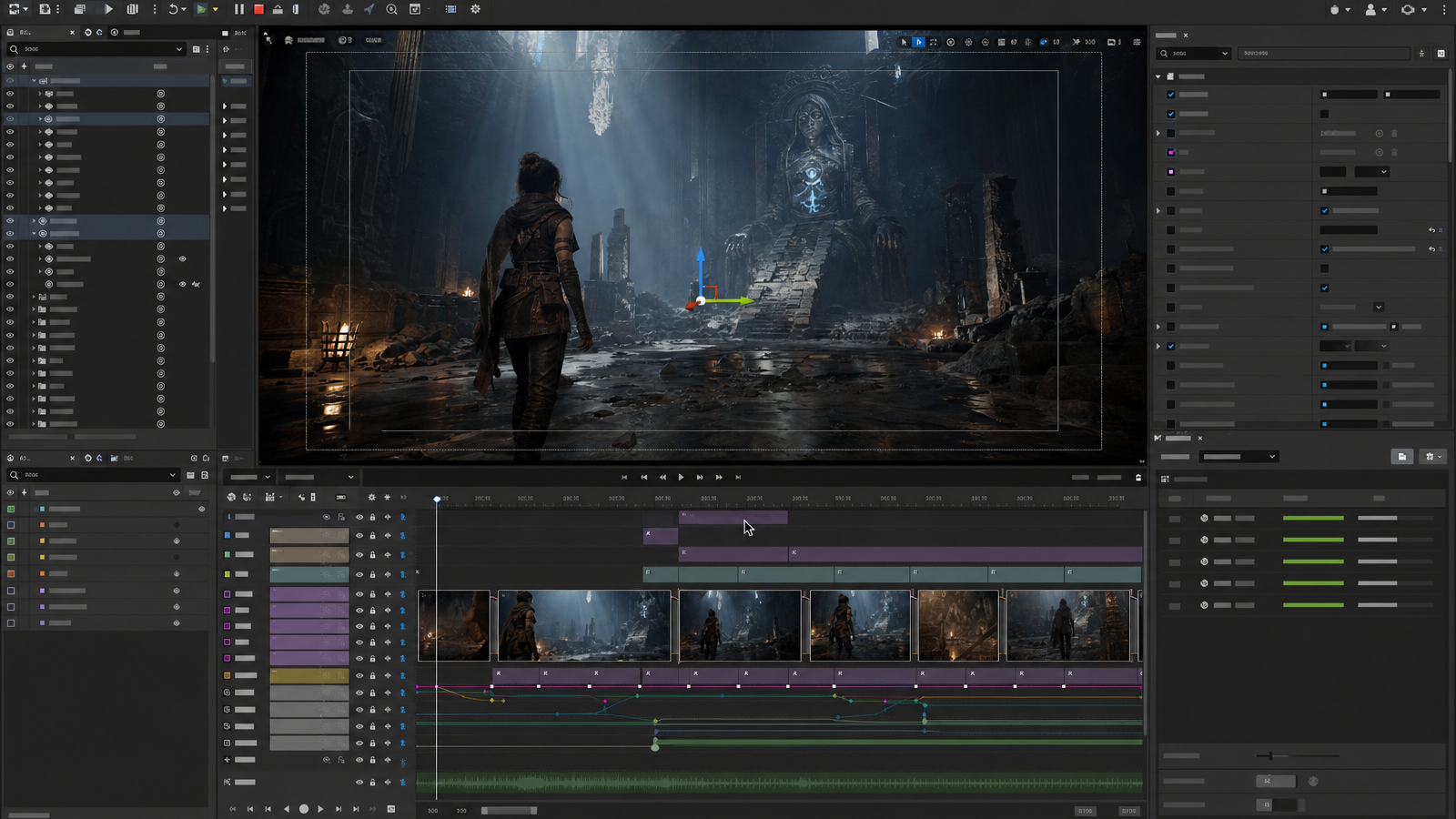Select the tab of the lower-right panel

coord(1178,439)
